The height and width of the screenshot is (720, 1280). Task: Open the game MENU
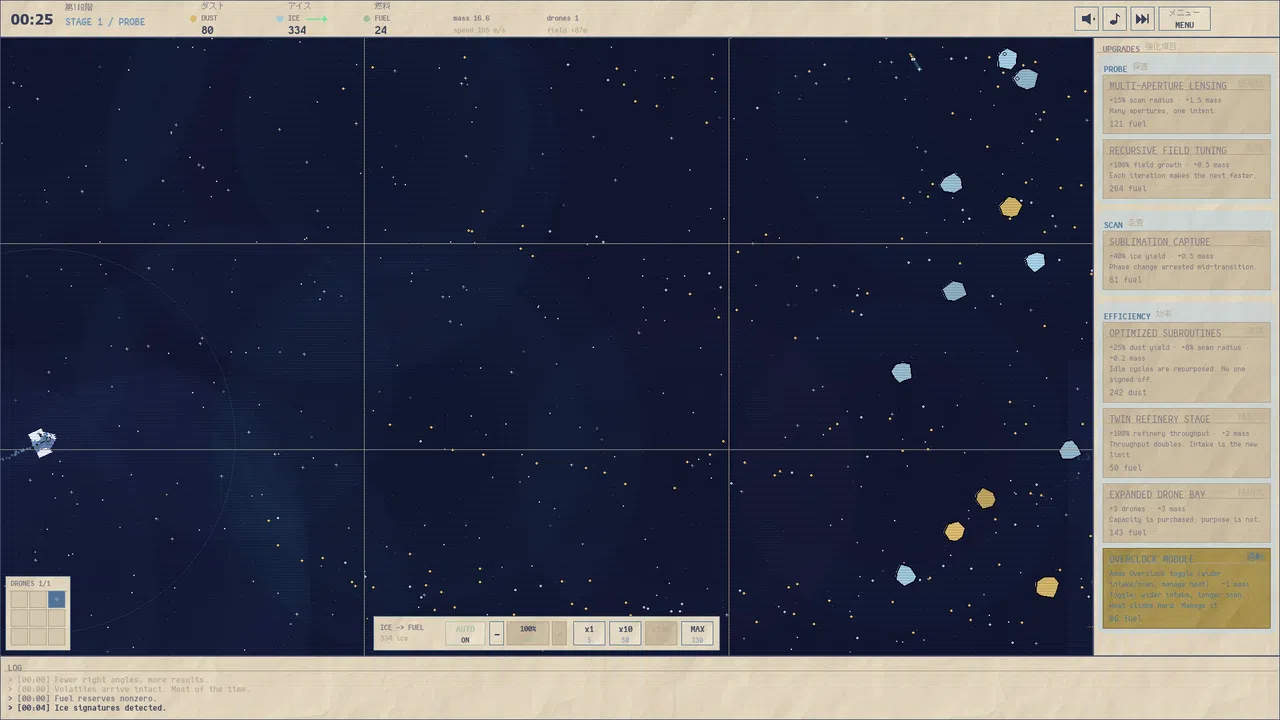(x=1184, y=19)
